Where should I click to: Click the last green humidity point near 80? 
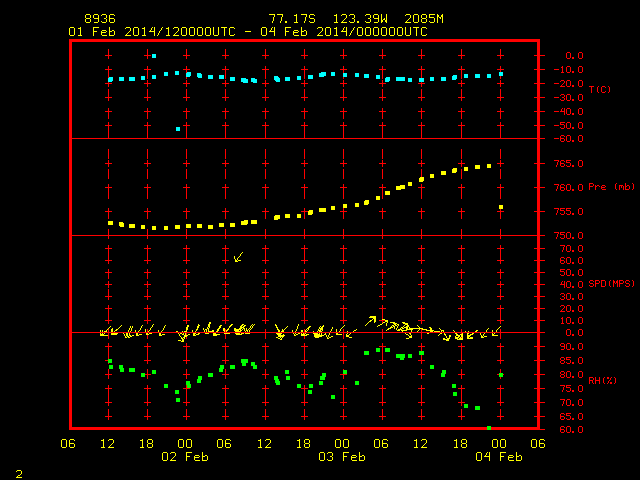[x=501, y=375]
